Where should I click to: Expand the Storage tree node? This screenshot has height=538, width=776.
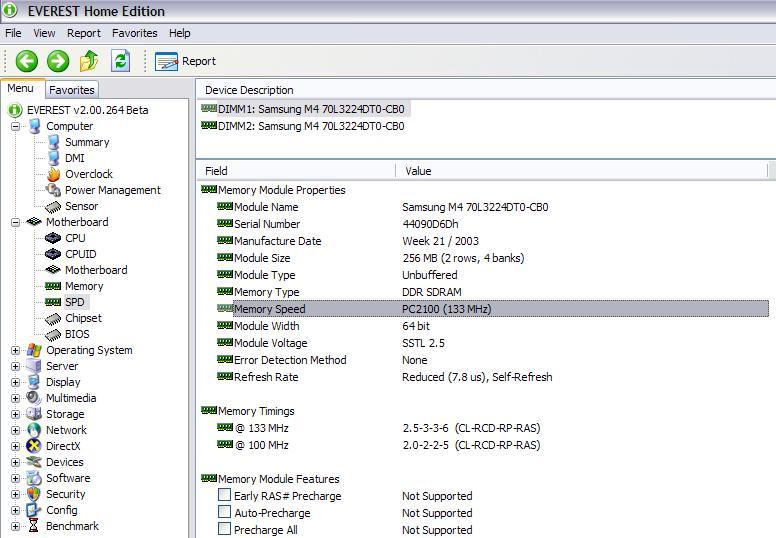[15, 414]
